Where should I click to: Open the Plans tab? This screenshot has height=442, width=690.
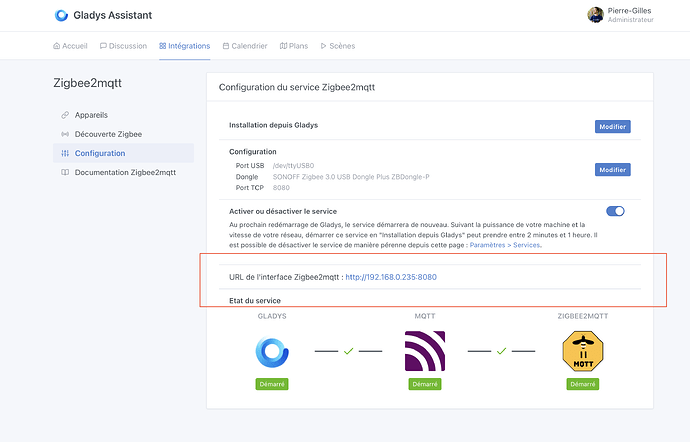pos(294,46)
